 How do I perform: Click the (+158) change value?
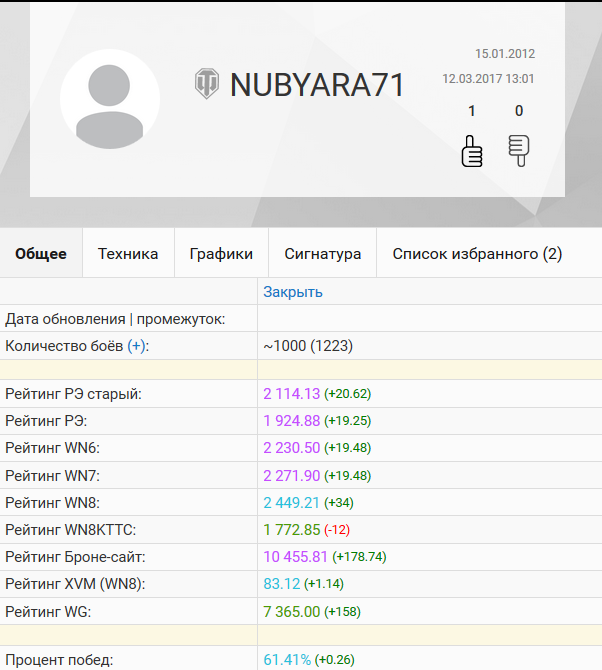(x=342, y=611)
